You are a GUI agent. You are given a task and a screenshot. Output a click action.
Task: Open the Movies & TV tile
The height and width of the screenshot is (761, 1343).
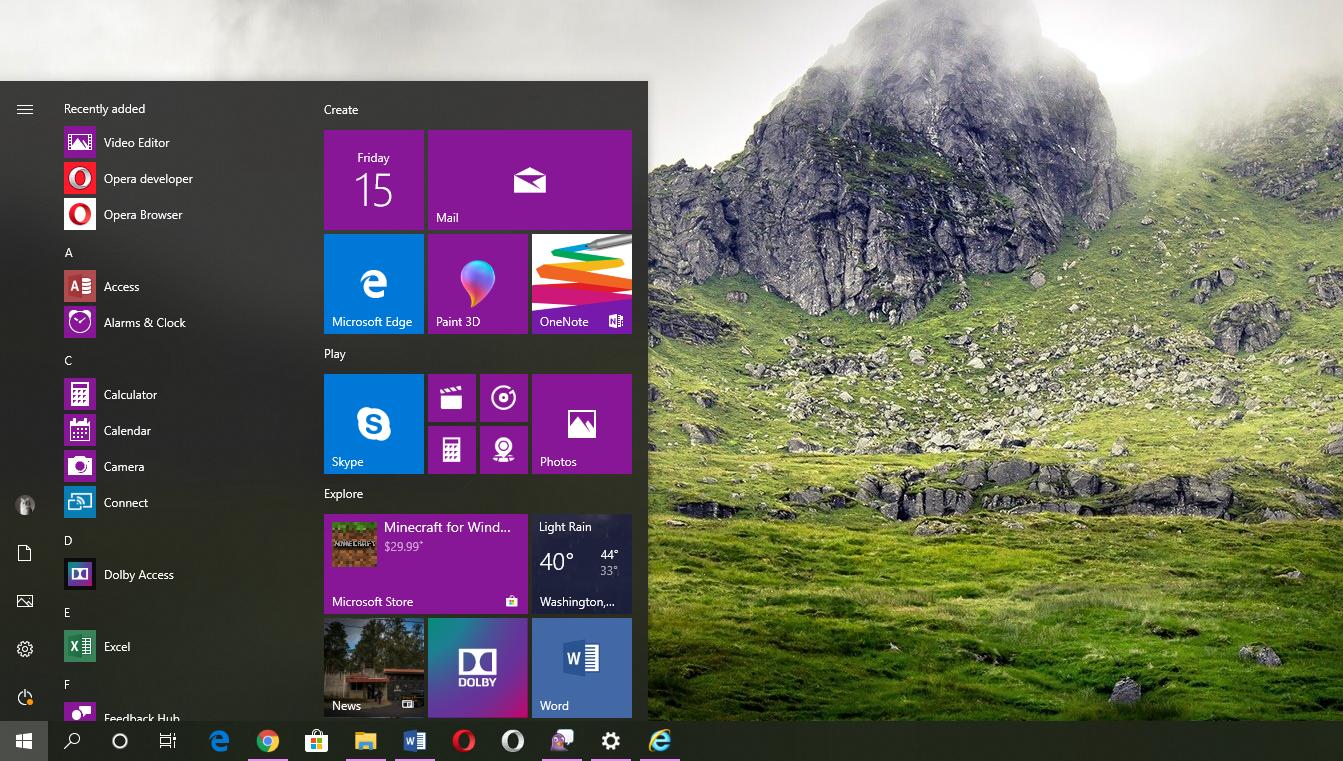tap(452, 397)
